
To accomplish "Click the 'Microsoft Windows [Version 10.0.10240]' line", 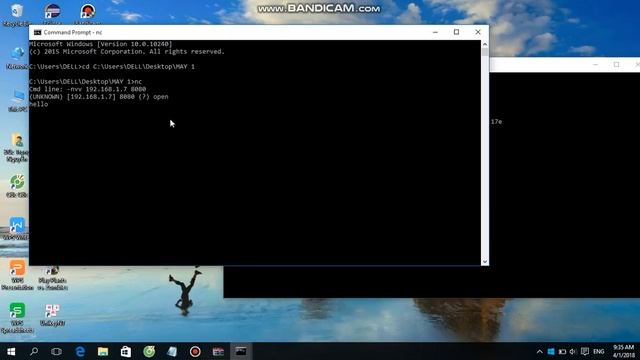I will tap(101, 44).
